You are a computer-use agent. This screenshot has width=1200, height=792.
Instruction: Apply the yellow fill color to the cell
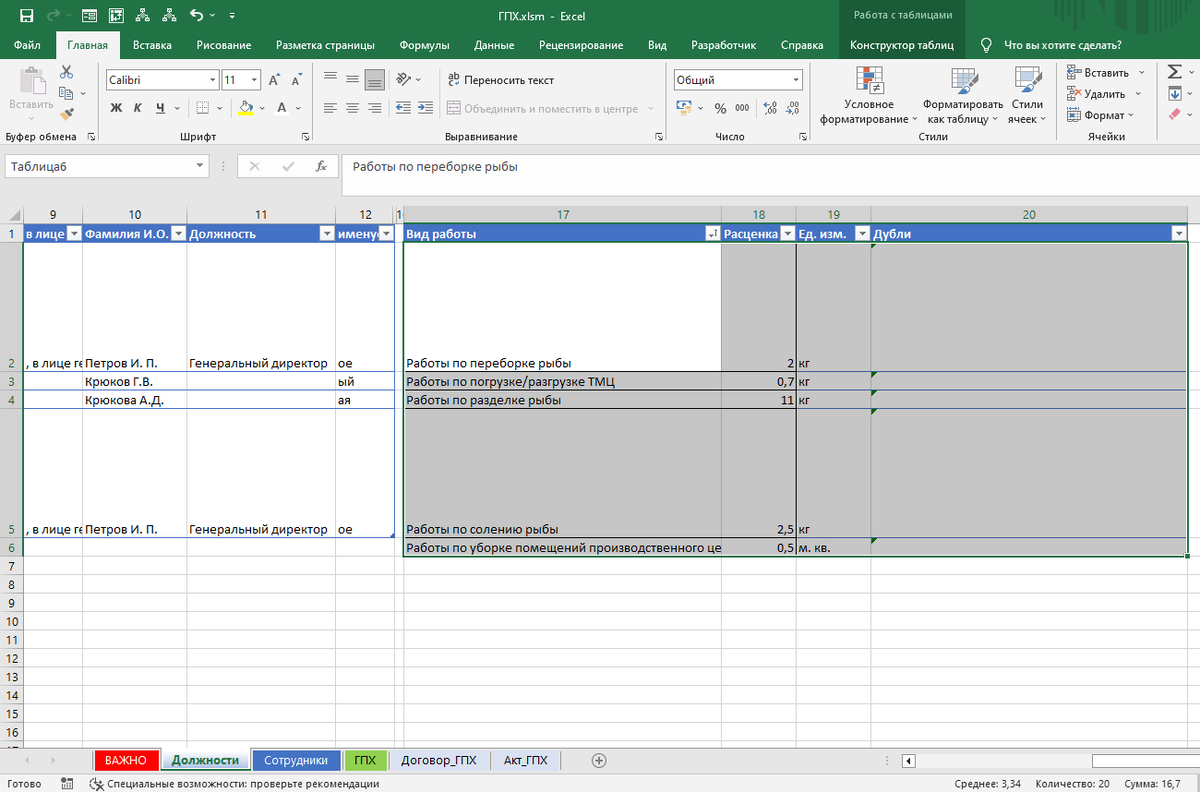(x=246, y=108)
